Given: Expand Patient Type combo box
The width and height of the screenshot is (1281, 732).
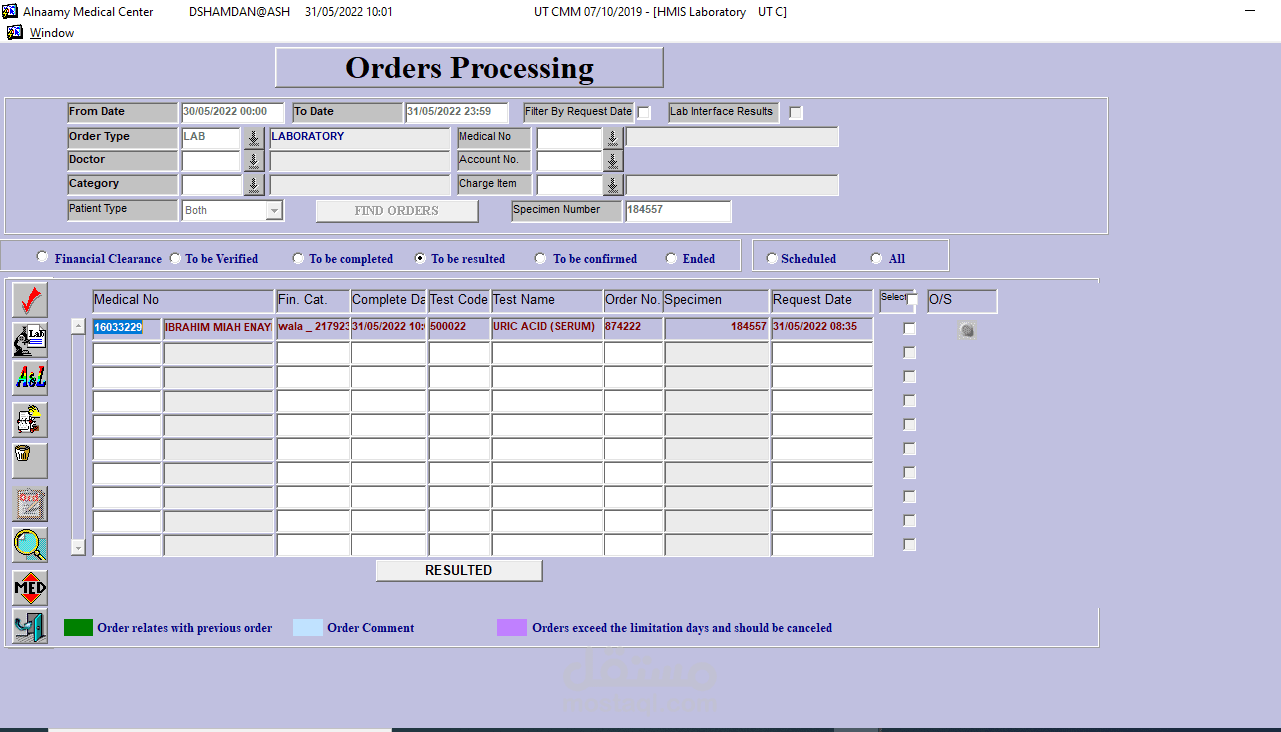Looking at the screenshot, I should click(274, 211).
